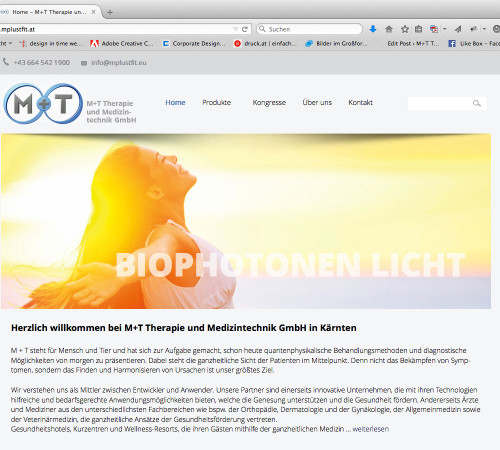Open the Adobe Creative C... bookmark

point(122,44)
